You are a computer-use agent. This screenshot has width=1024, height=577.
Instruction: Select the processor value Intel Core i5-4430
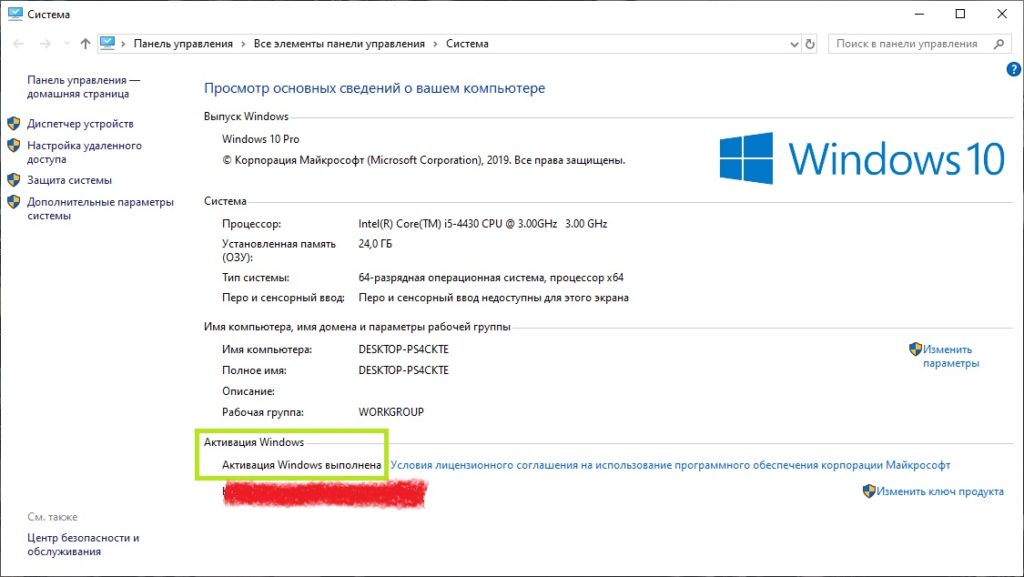(x=483, y=224)
